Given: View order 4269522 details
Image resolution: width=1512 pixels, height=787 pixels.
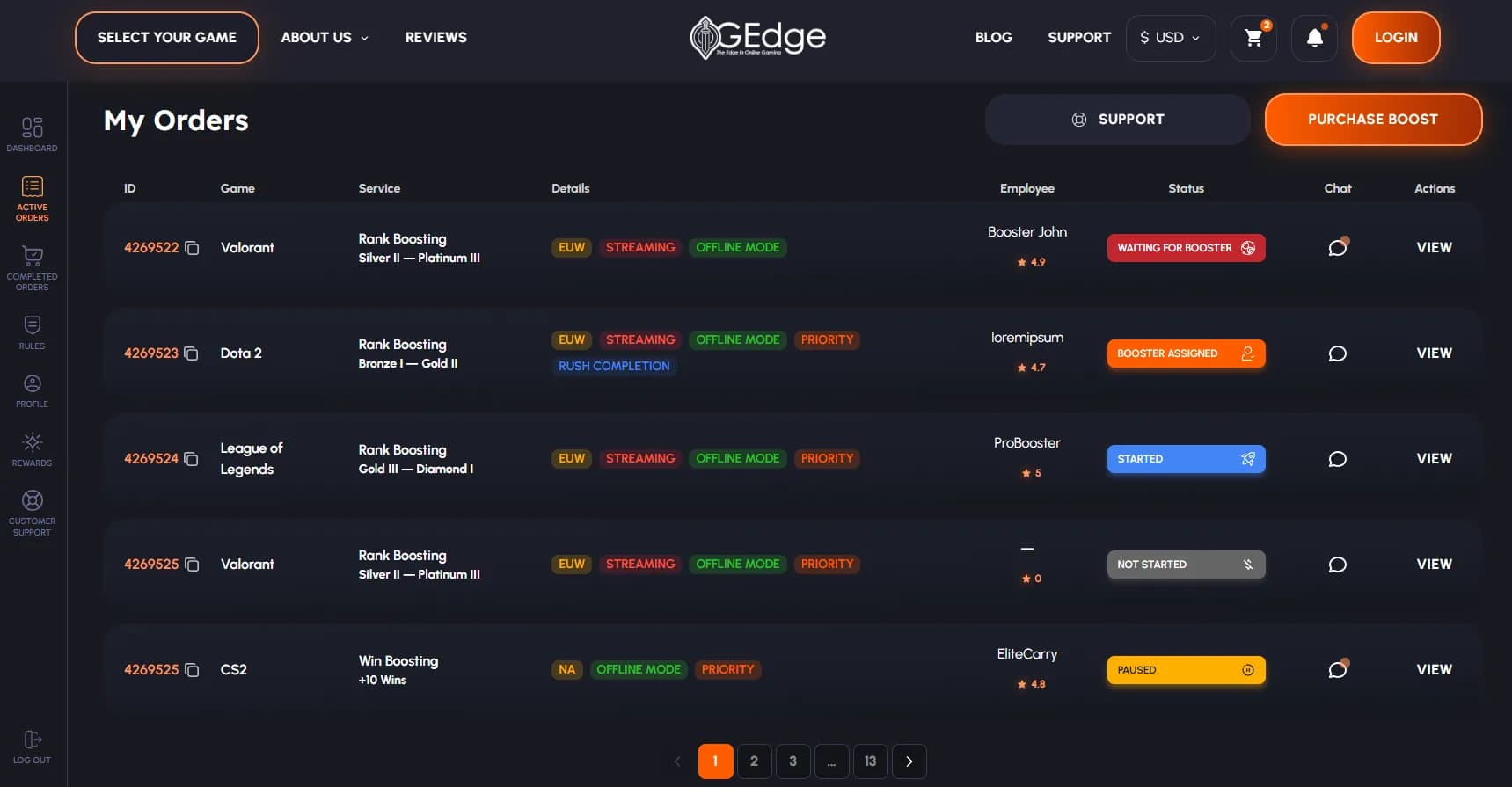Looking at the screenshot, I should (x=1434, y=248).
